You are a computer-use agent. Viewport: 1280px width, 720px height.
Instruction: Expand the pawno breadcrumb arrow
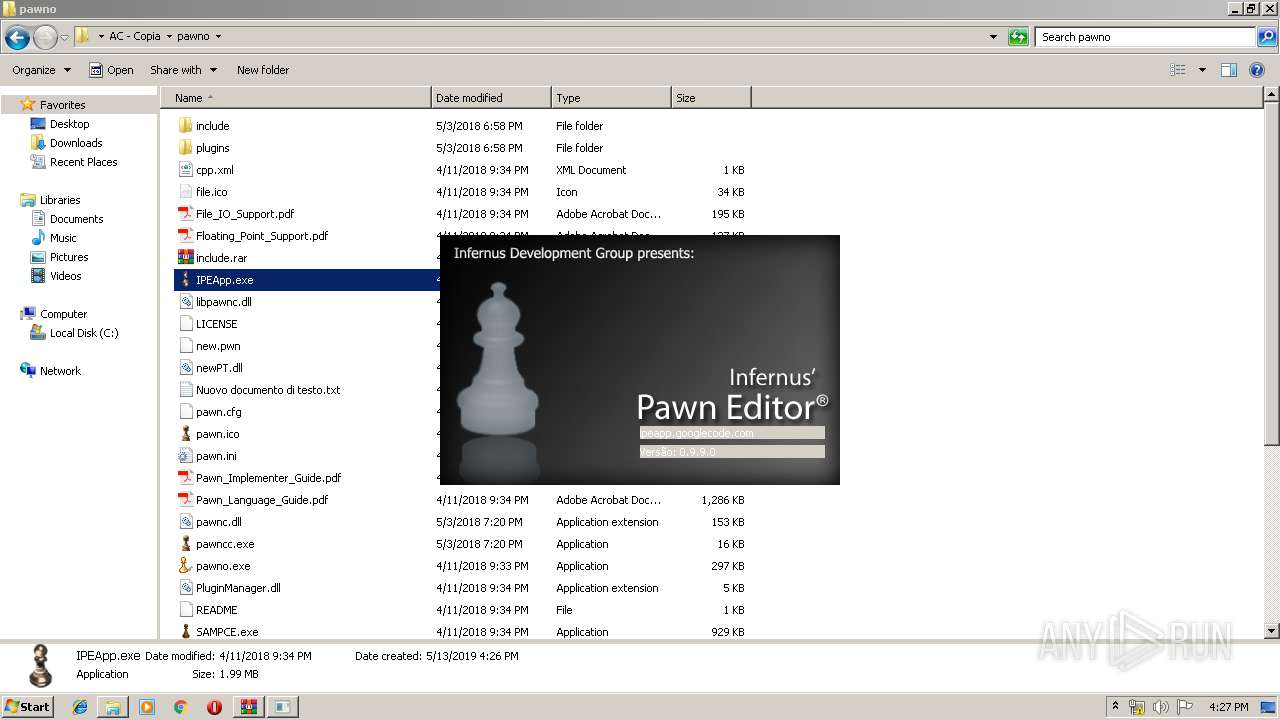(218, 37)
